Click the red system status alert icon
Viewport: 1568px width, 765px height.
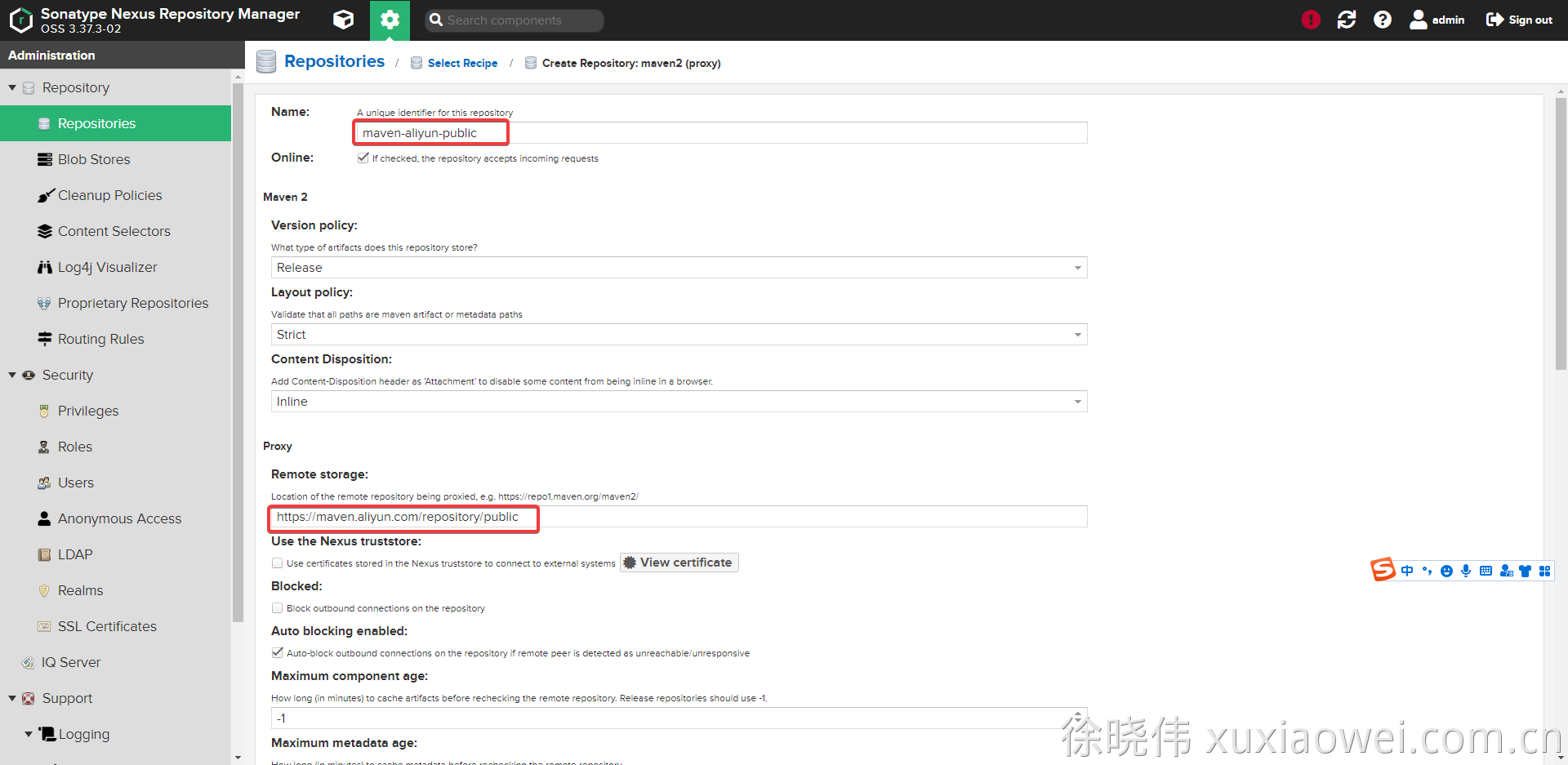point(1311,20)
